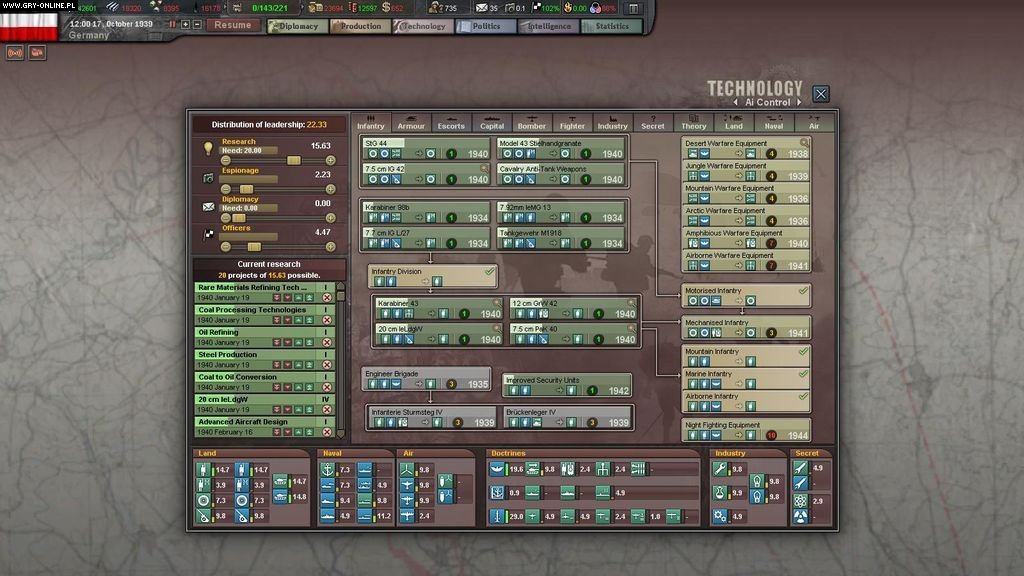
Task: Pause the game with the pause icon
Action: pos(173,24)
